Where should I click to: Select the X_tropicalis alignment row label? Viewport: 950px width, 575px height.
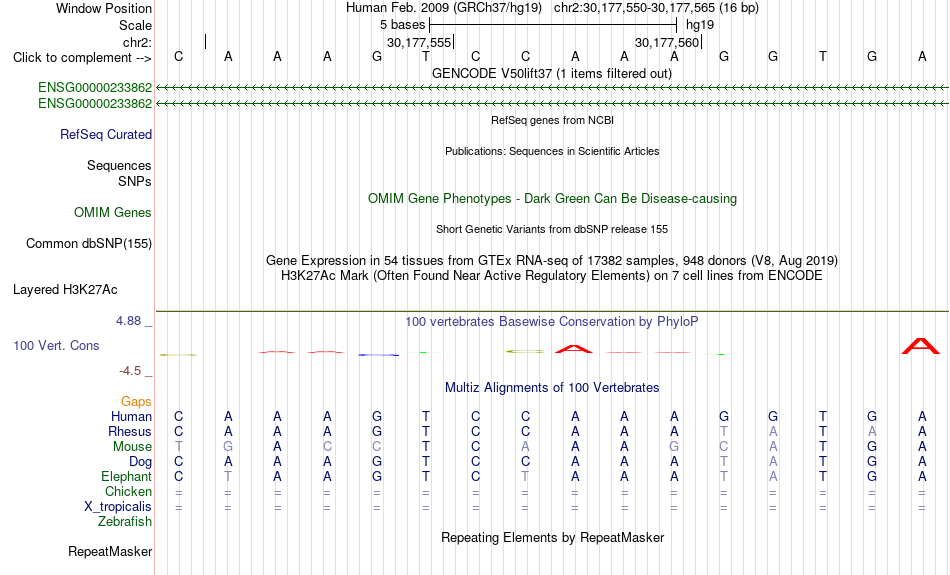point(118,507)
